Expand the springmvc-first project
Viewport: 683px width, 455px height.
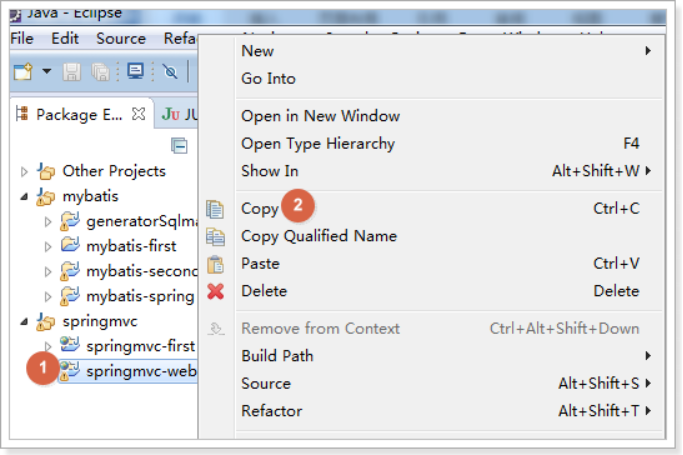[x=48, y=347]
